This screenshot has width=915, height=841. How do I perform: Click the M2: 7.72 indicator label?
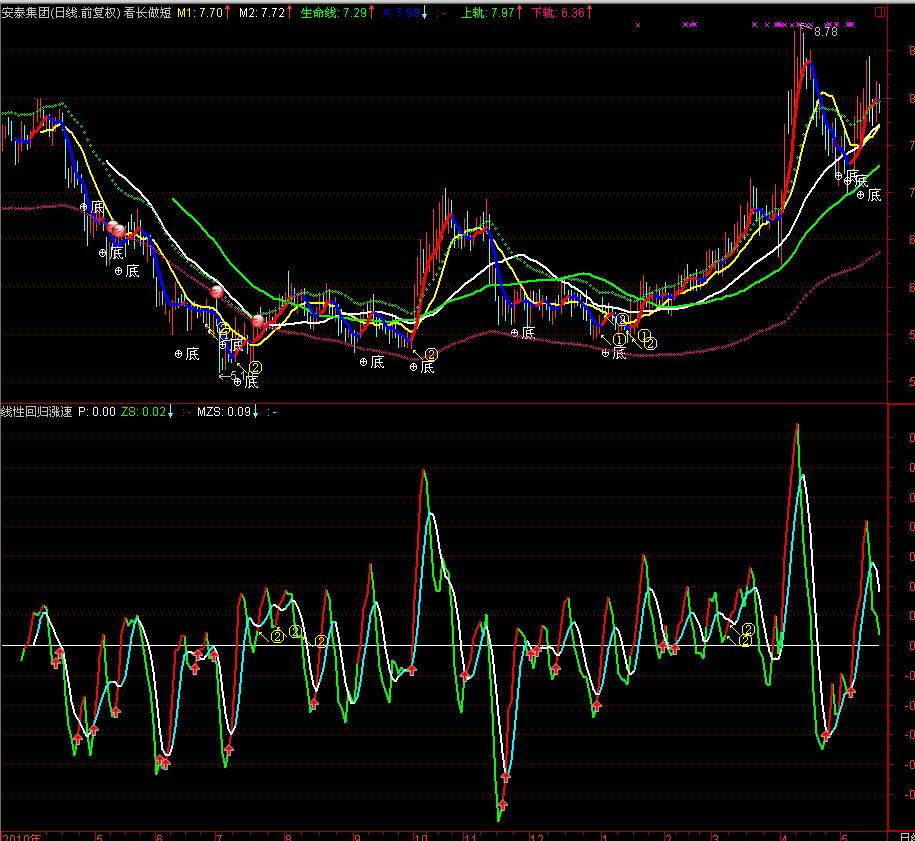[262, 13]
